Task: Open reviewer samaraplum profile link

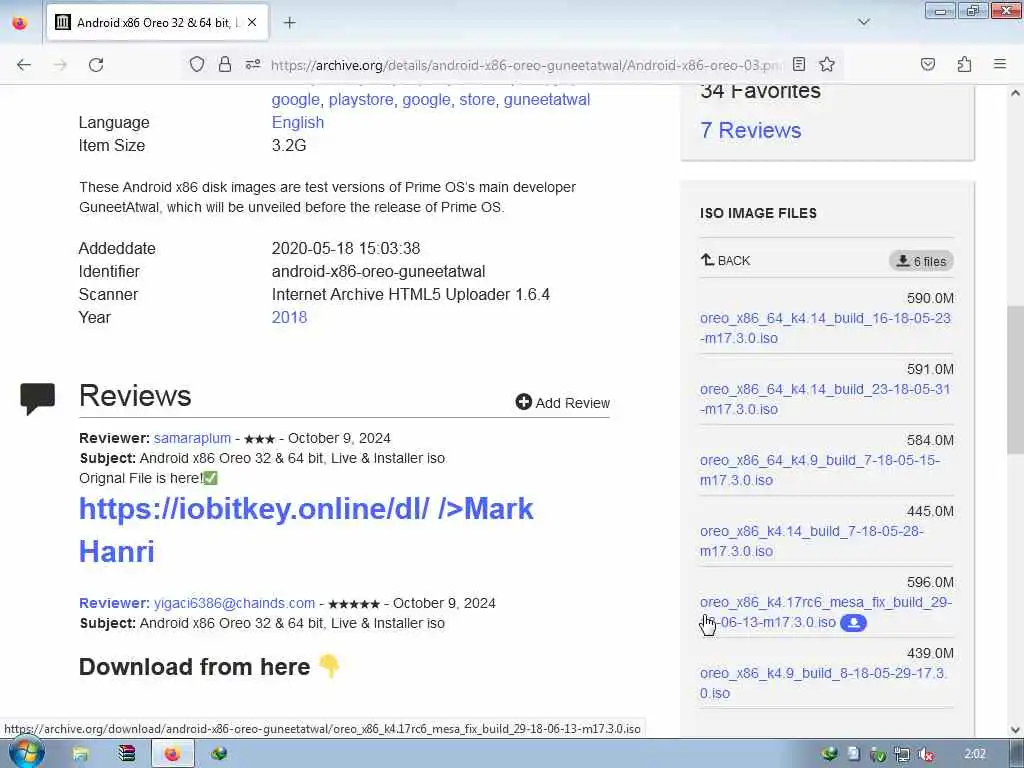Action: pyautogui.click(x=192, y=438)
